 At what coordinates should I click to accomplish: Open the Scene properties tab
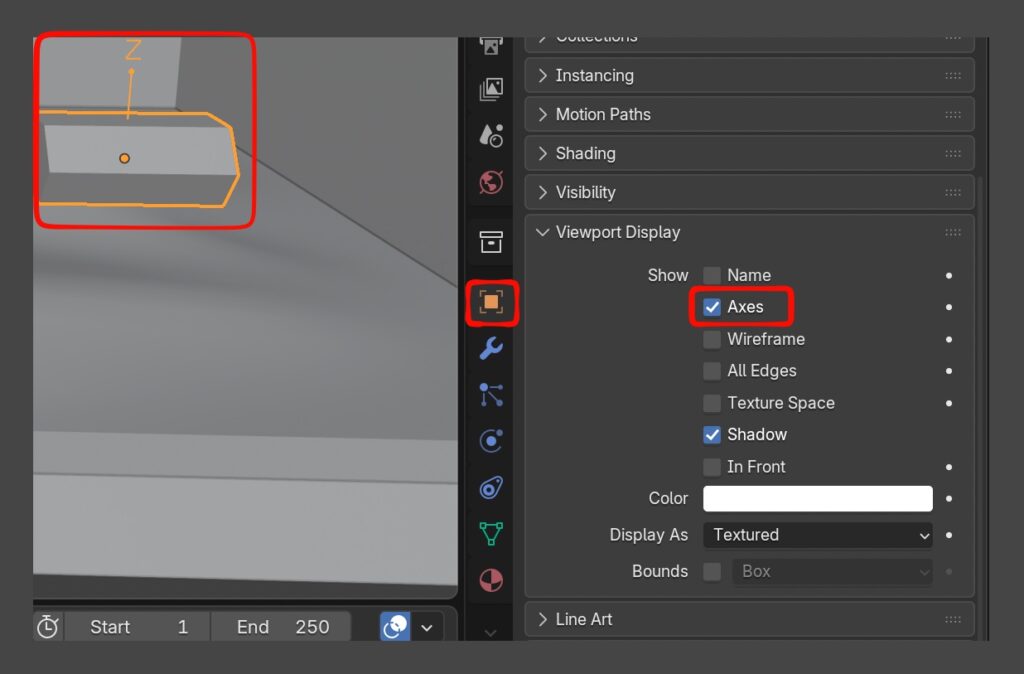click(491, 135)
